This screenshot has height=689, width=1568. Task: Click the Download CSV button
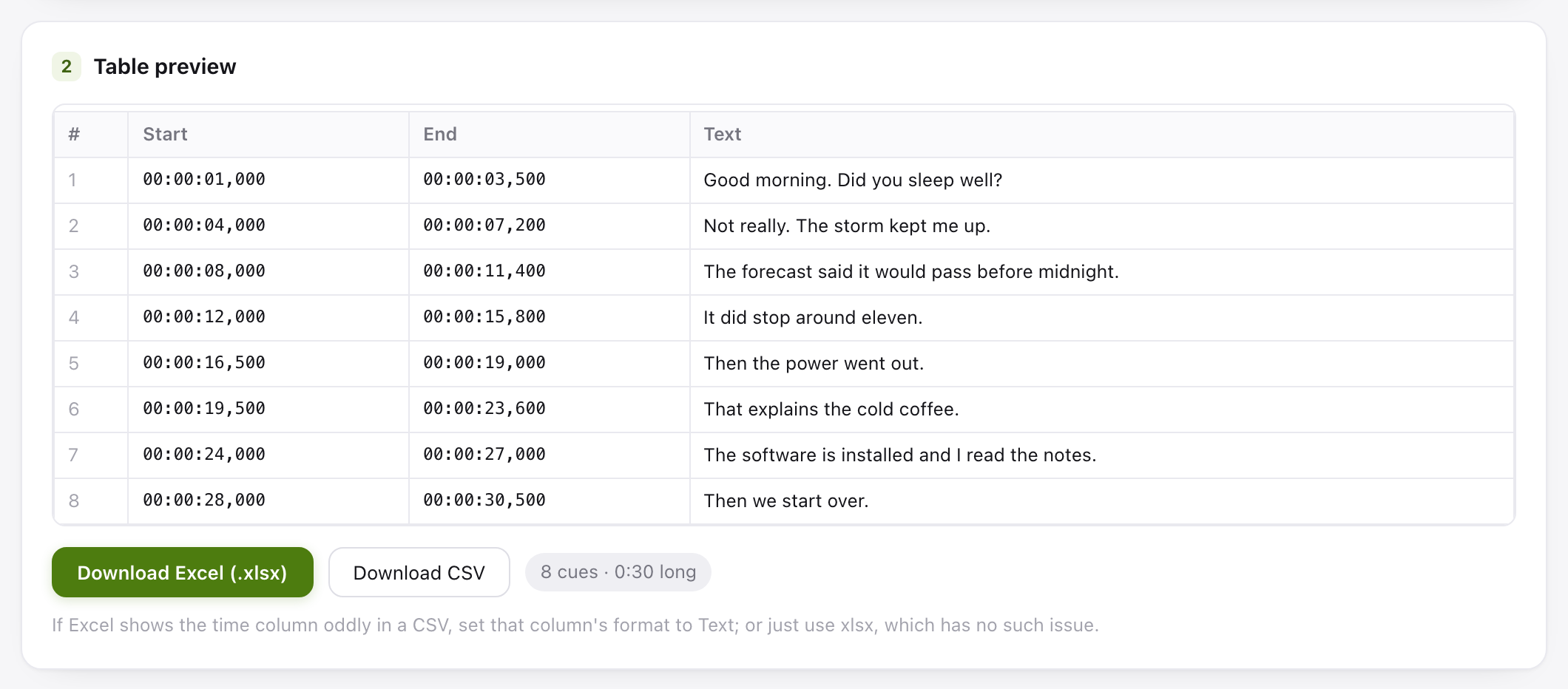point(419,572)
